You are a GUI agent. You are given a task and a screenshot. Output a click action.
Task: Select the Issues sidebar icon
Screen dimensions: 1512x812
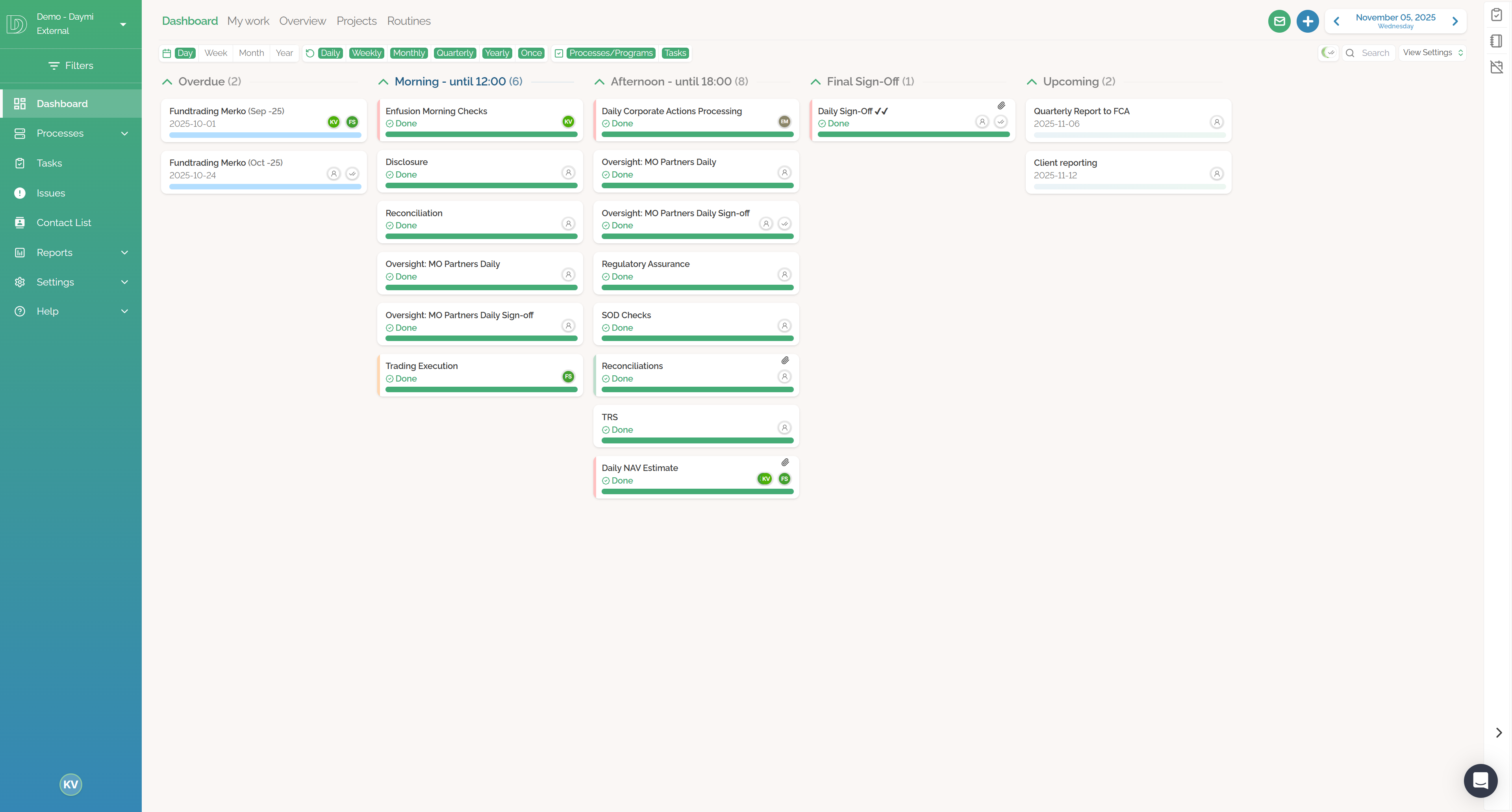pos(19,193)
